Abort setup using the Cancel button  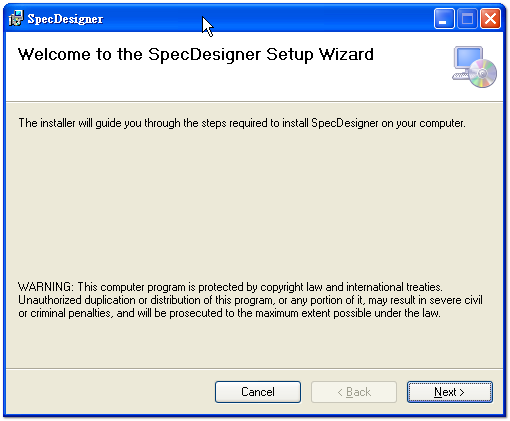click(258, 392)
